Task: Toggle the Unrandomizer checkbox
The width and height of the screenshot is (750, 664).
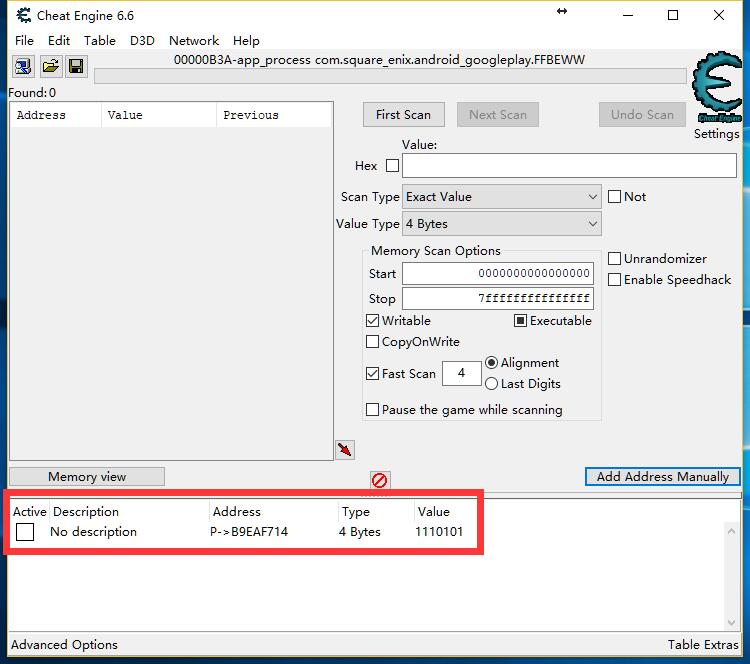Action: (615, 259)
